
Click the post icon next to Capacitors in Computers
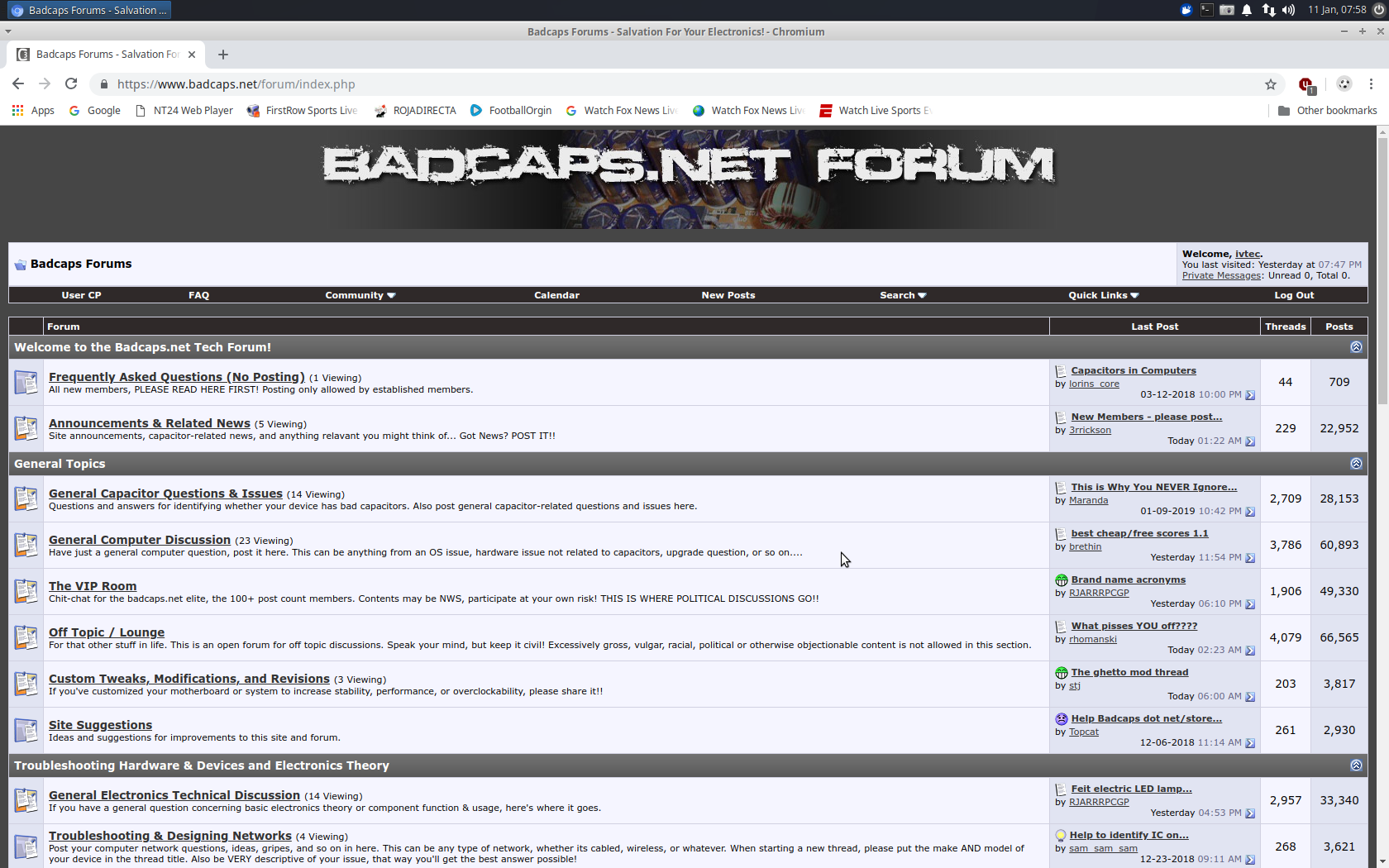pyautogui.click(x=1061, y=371)
